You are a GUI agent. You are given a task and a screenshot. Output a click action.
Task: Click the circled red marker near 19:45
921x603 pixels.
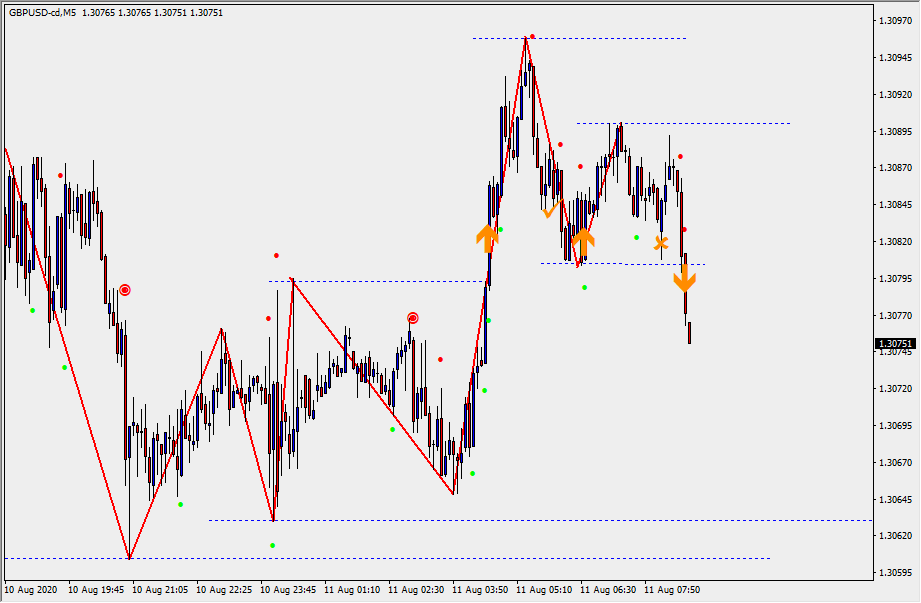coord(125,290)
